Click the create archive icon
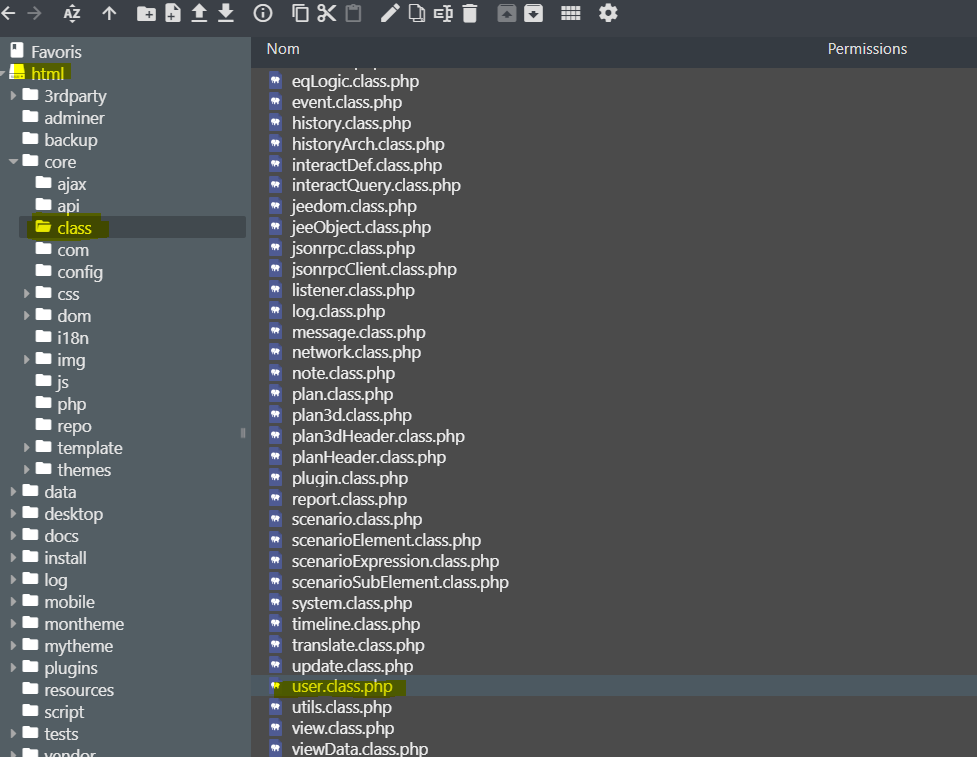Image resolution: width=977 pixels, height=757 pixels. pyautogui.click(x=533, y=13)
